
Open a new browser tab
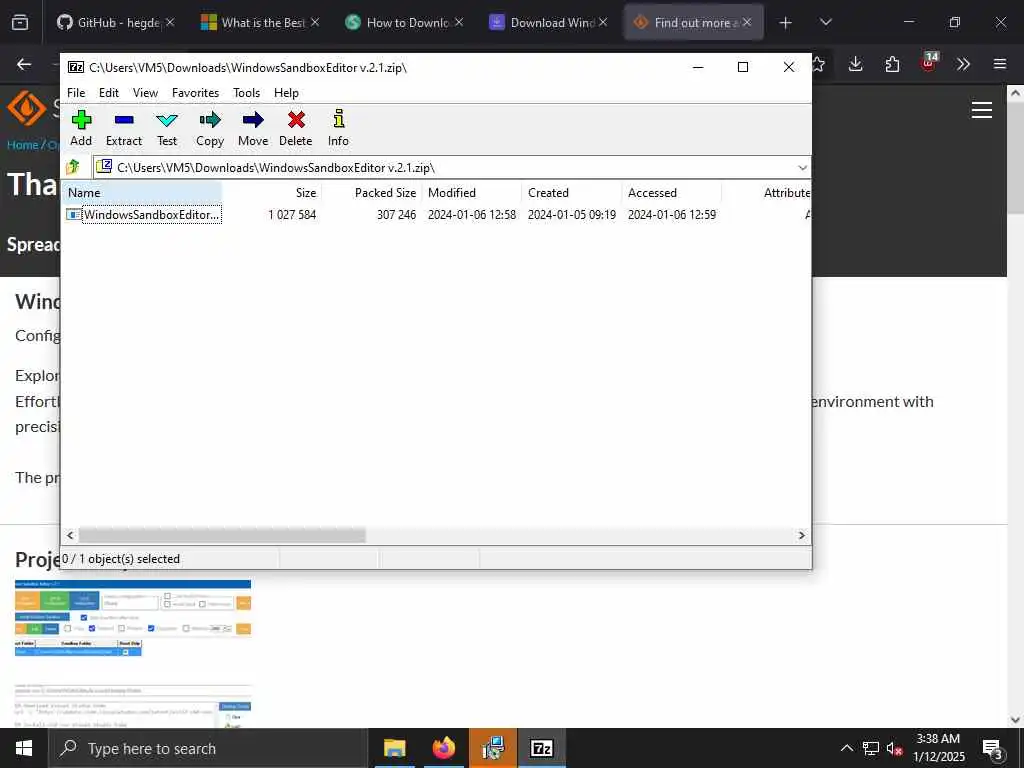(786, 23)
